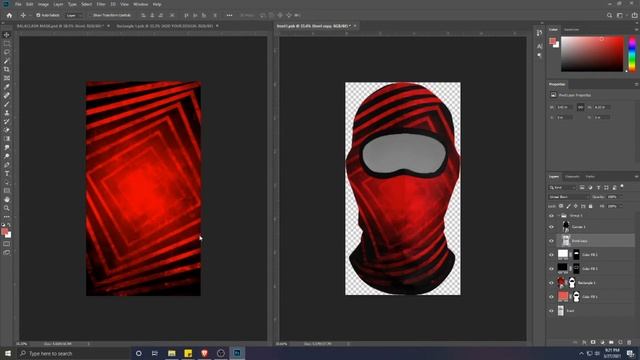Open the Image menu
This screenshot has height=360, width=640.
pyautogui.click(x=43, y=4)
